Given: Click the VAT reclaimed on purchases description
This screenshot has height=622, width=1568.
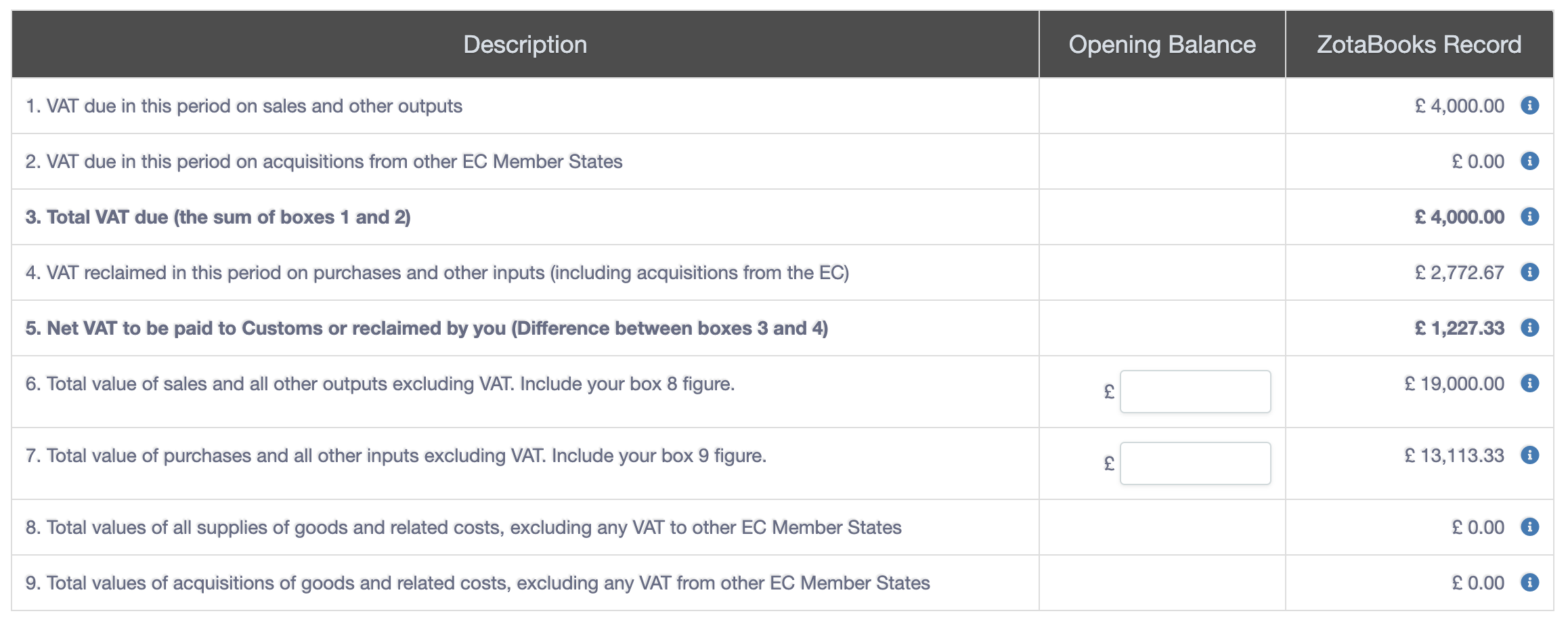Looking at the screenshot, I should point(437,272).
